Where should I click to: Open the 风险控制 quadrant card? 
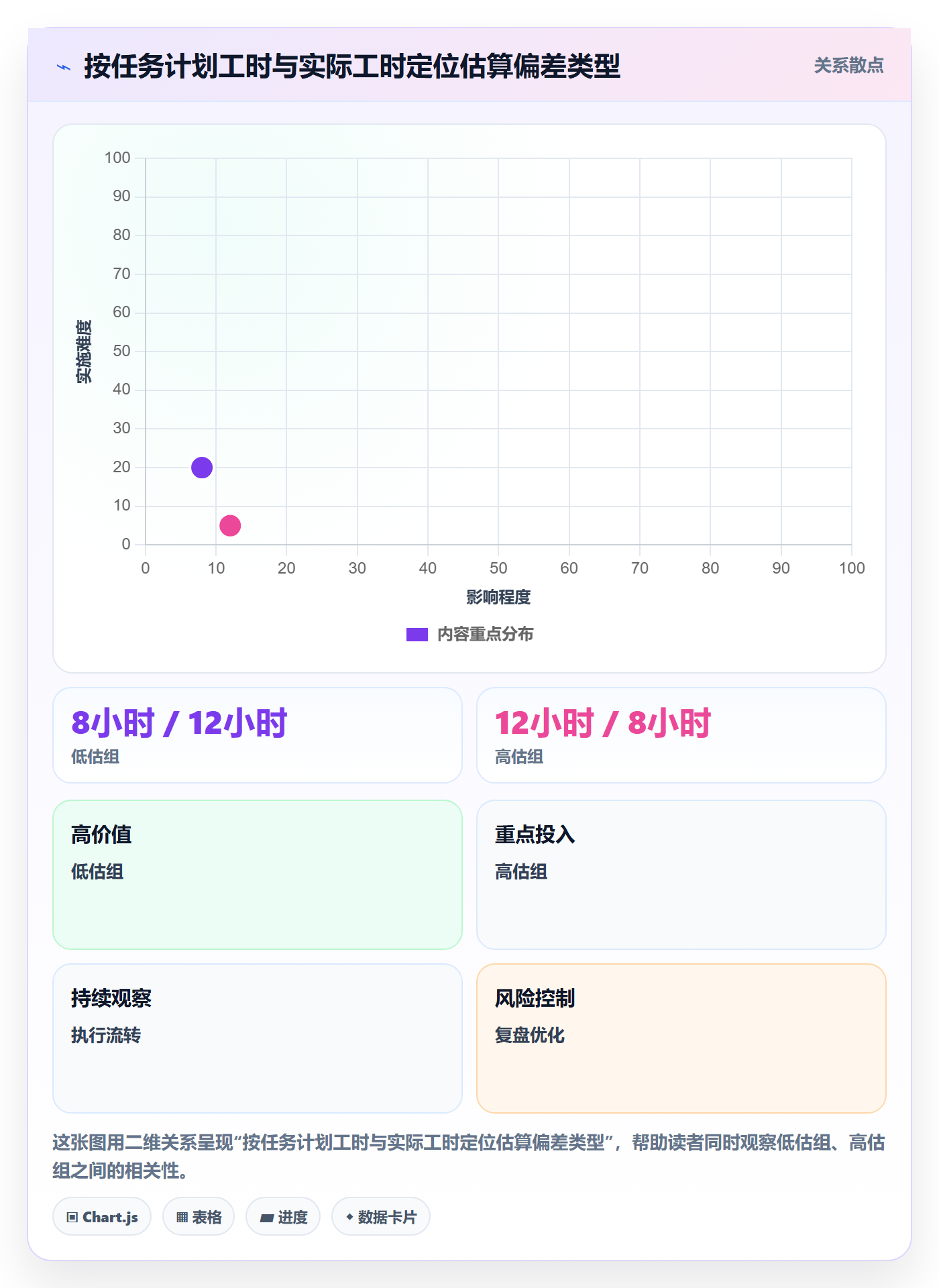(681, 1038)
